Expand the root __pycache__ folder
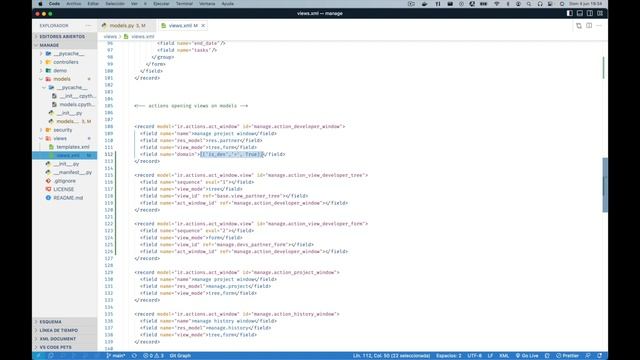 point(64,53)
